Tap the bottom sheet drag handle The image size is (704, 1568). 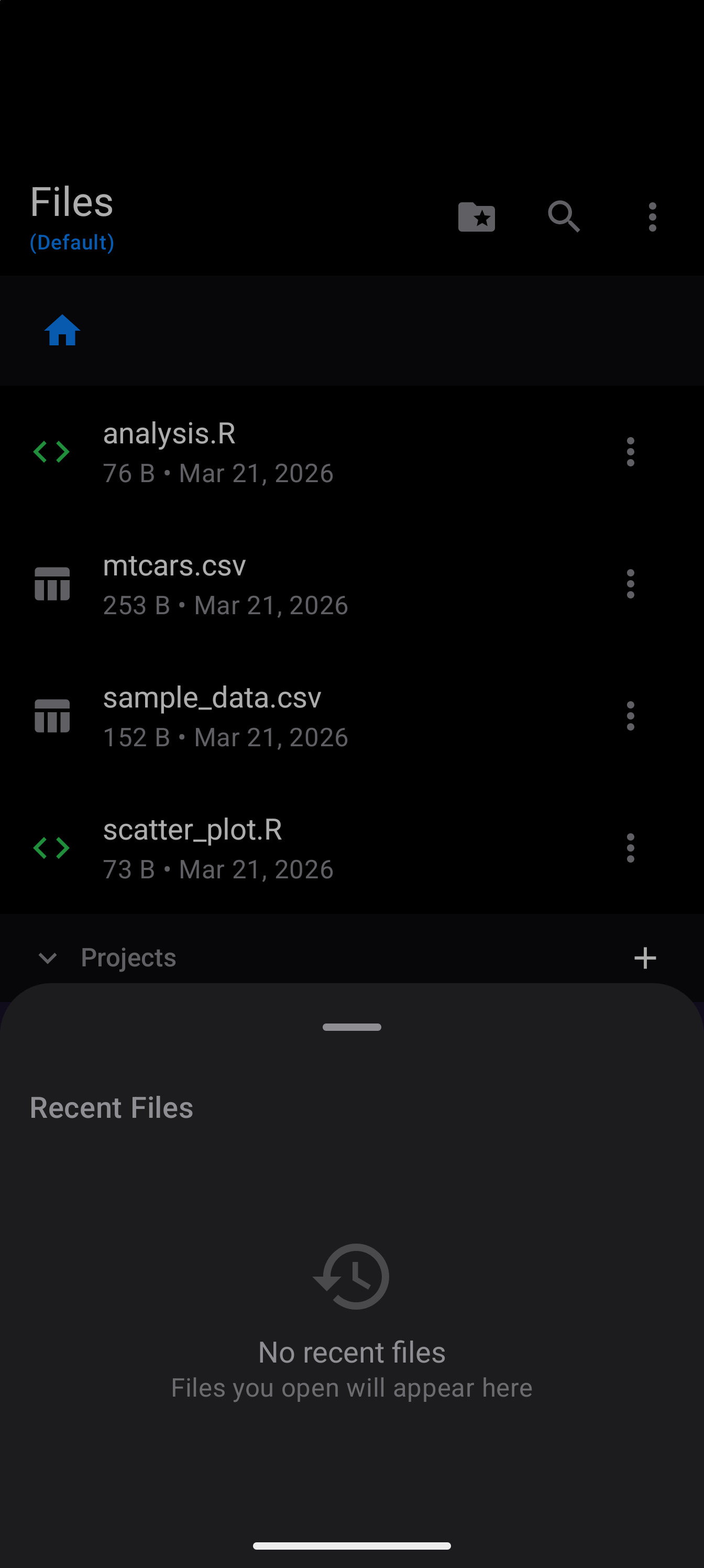coord(351,1027)
